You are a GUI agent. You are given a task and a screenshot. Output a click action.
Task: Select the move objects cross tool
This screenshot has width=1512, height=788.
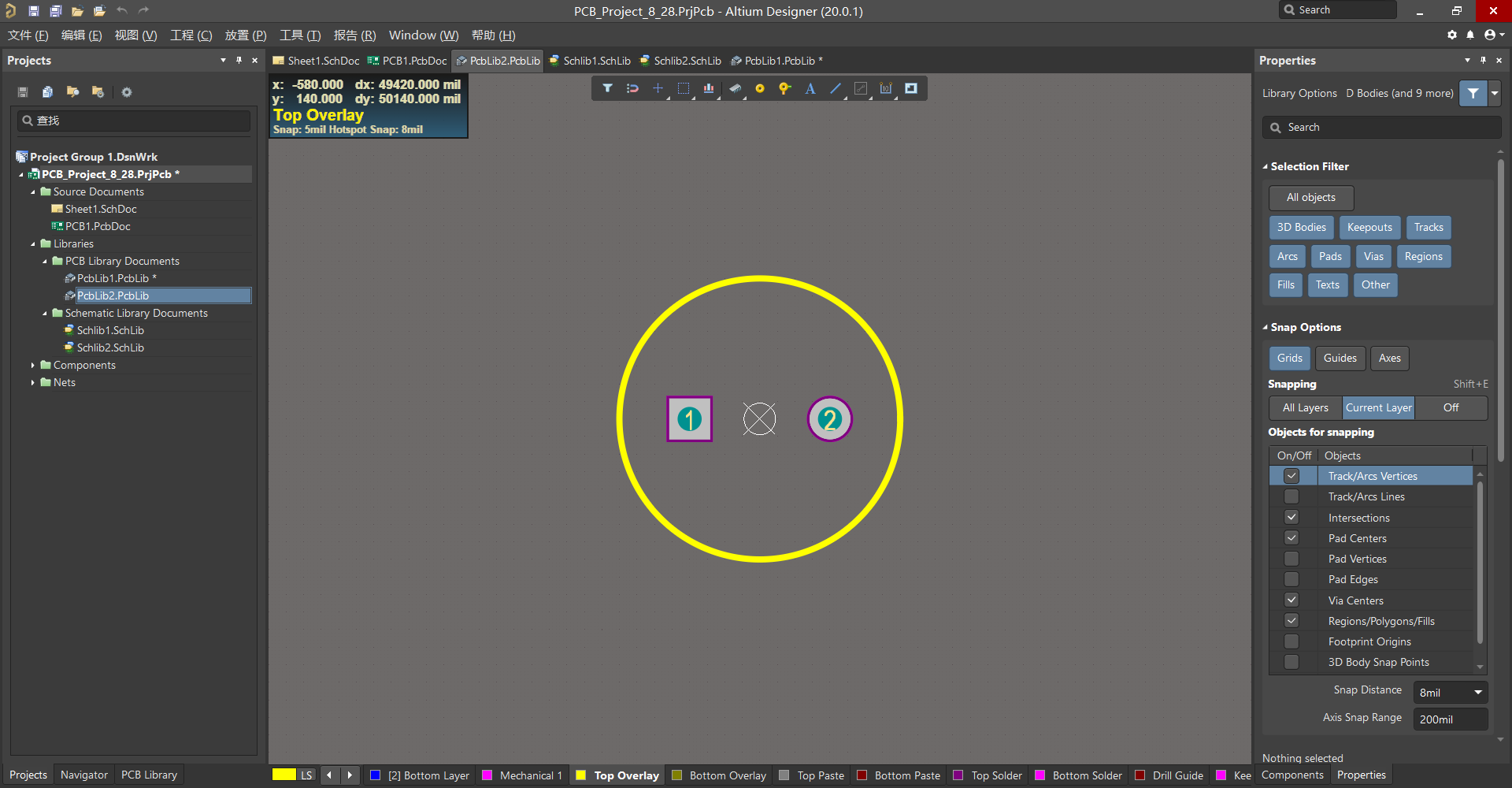(x=658, y=88)
